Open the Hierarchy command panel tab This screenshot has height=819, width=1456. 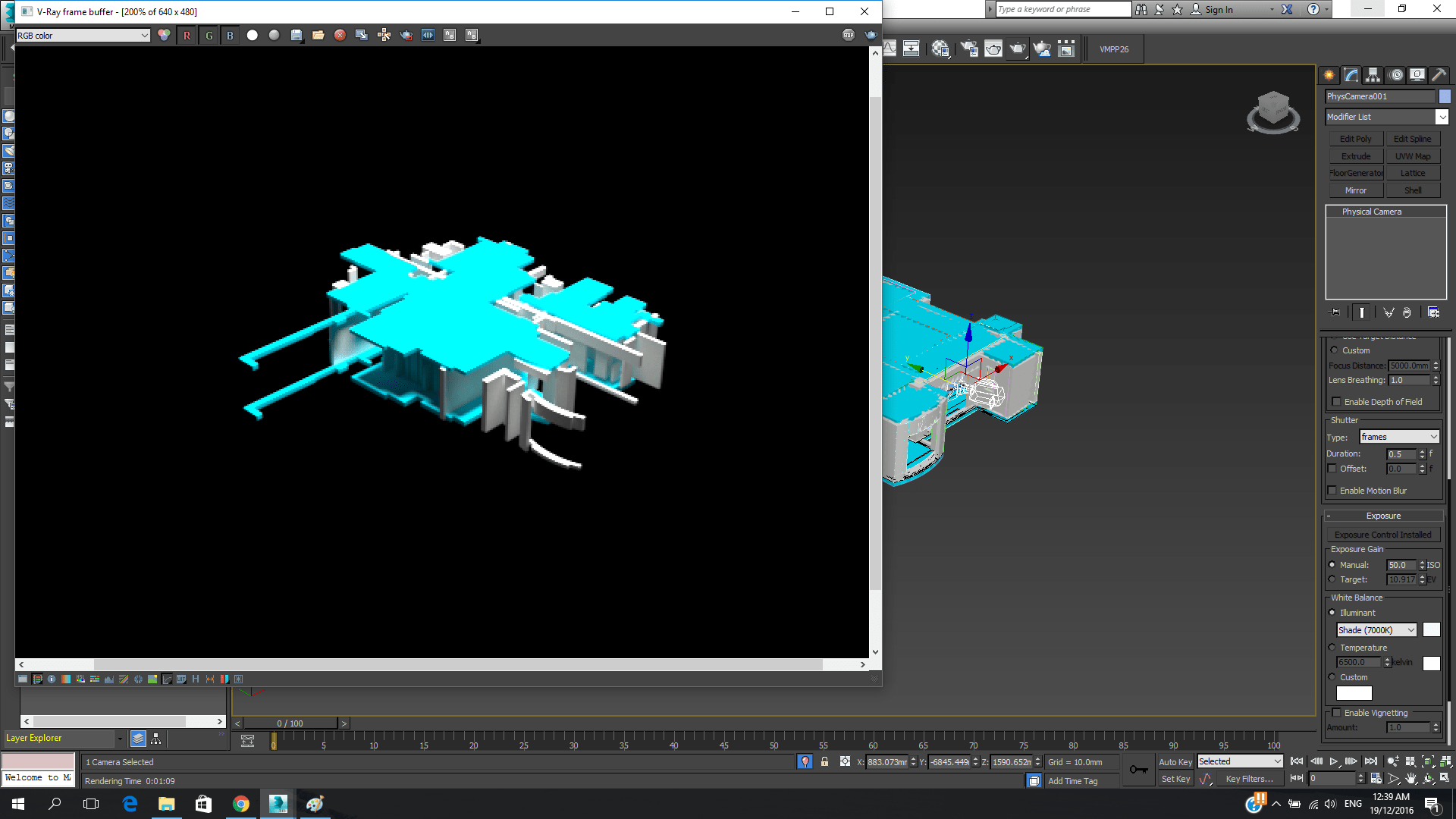[1373, 75]
